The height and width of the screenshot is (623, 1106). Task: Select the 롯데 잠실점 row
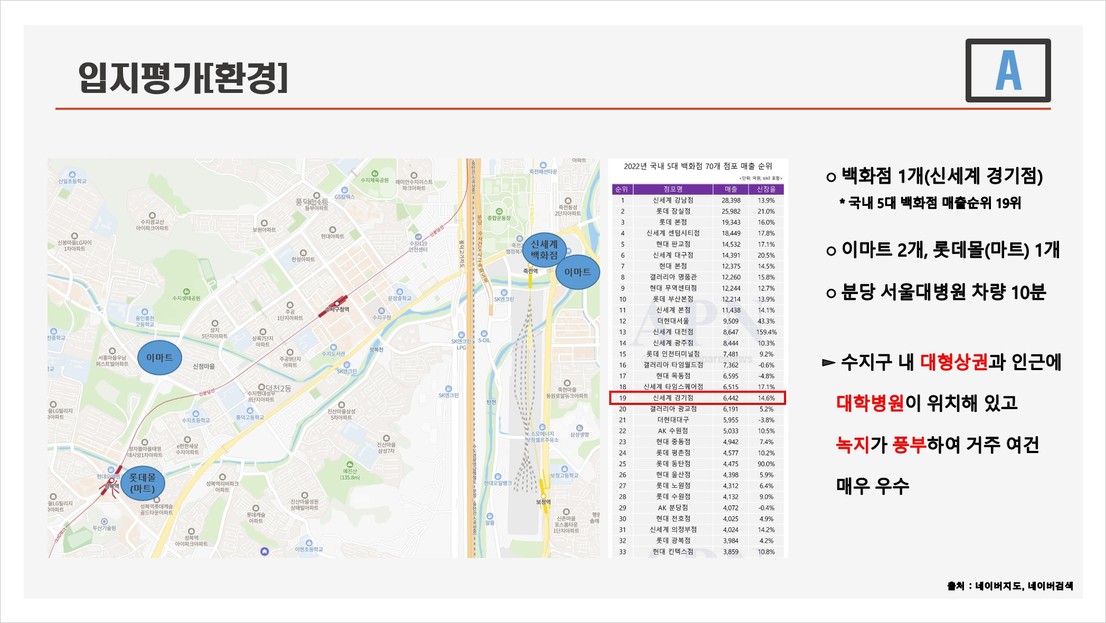click(698, 211)
